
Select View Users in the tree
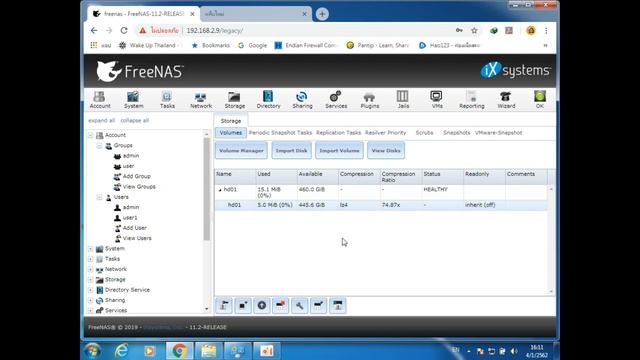pyautogui.click(x=137, y=238)
